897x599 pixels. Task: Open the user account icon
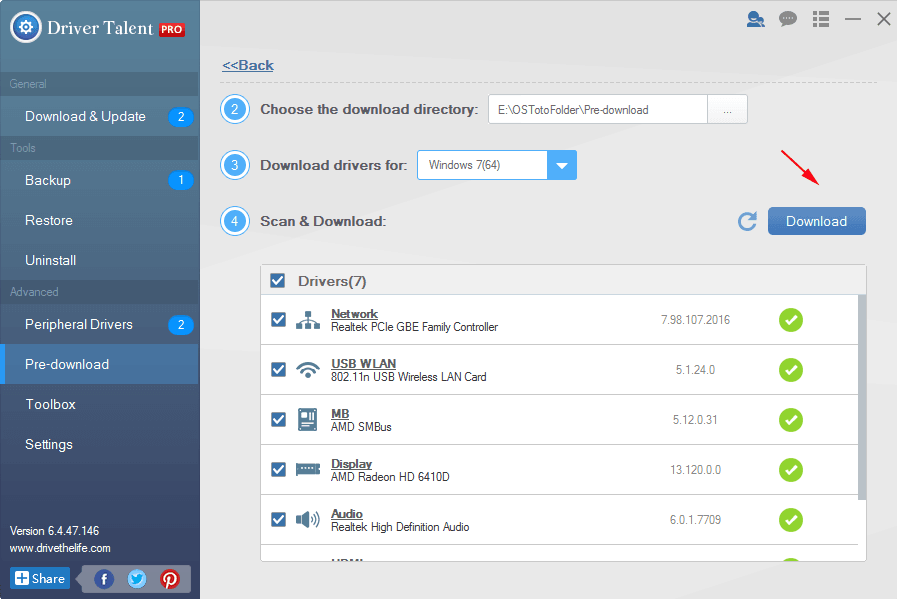(x=755, y=19)
